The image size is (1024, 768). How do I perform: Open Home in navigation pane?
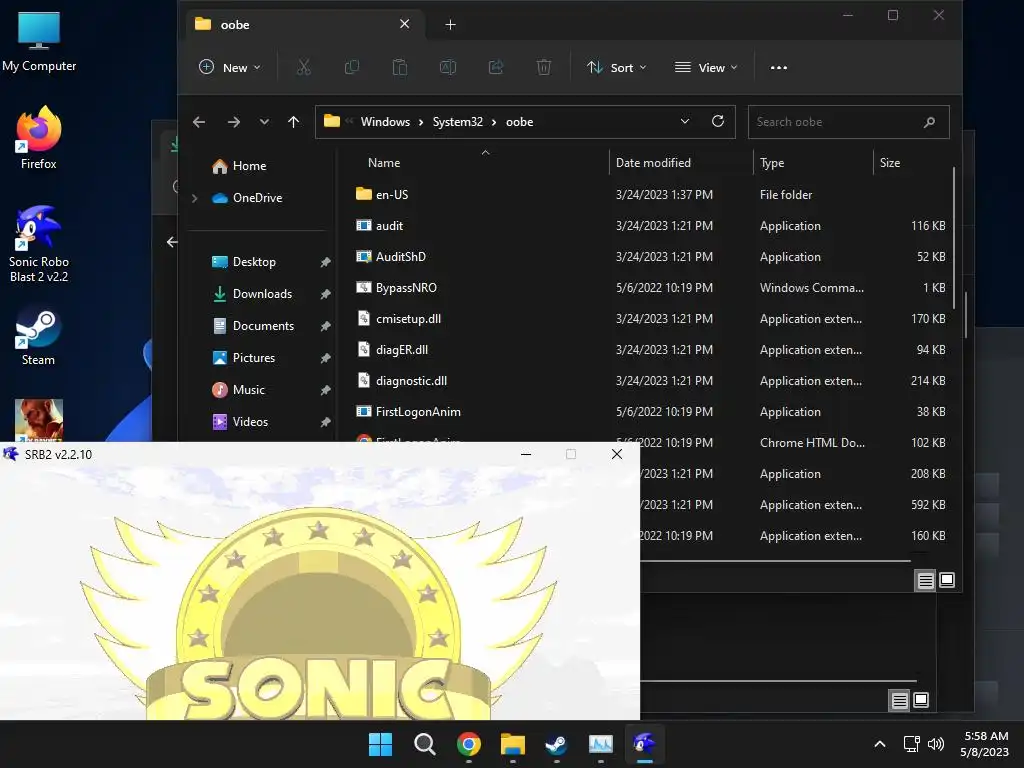coord(249,166)
